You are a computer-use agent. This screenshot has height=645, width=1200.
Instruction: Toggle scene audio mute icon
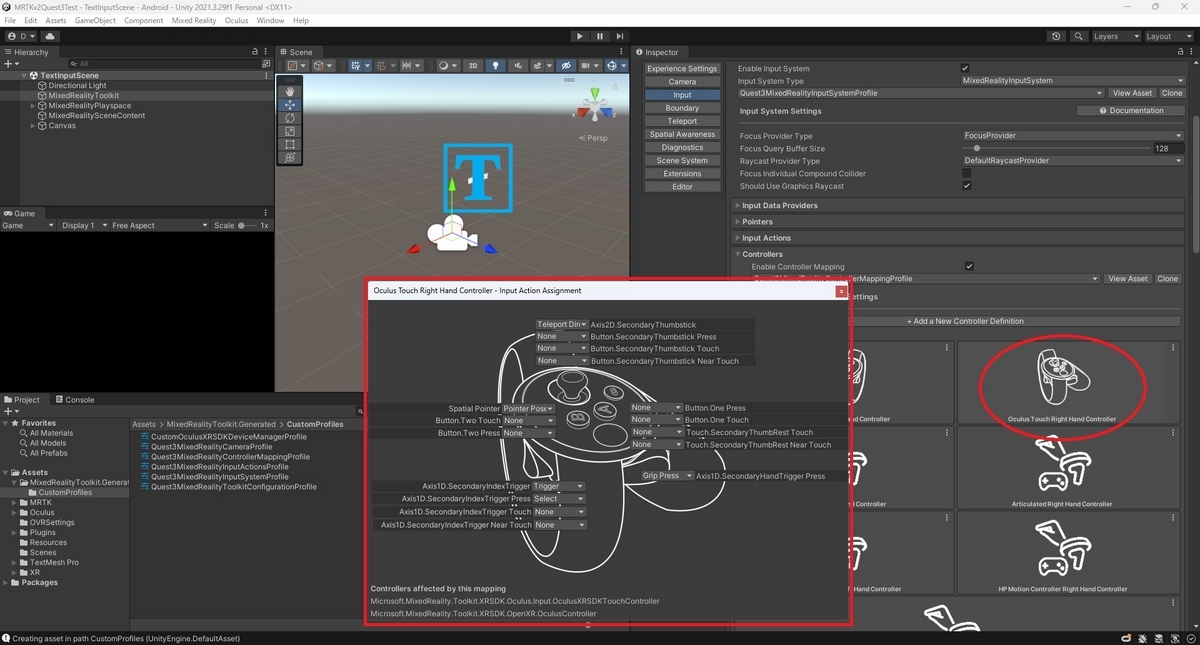[518, 66]
